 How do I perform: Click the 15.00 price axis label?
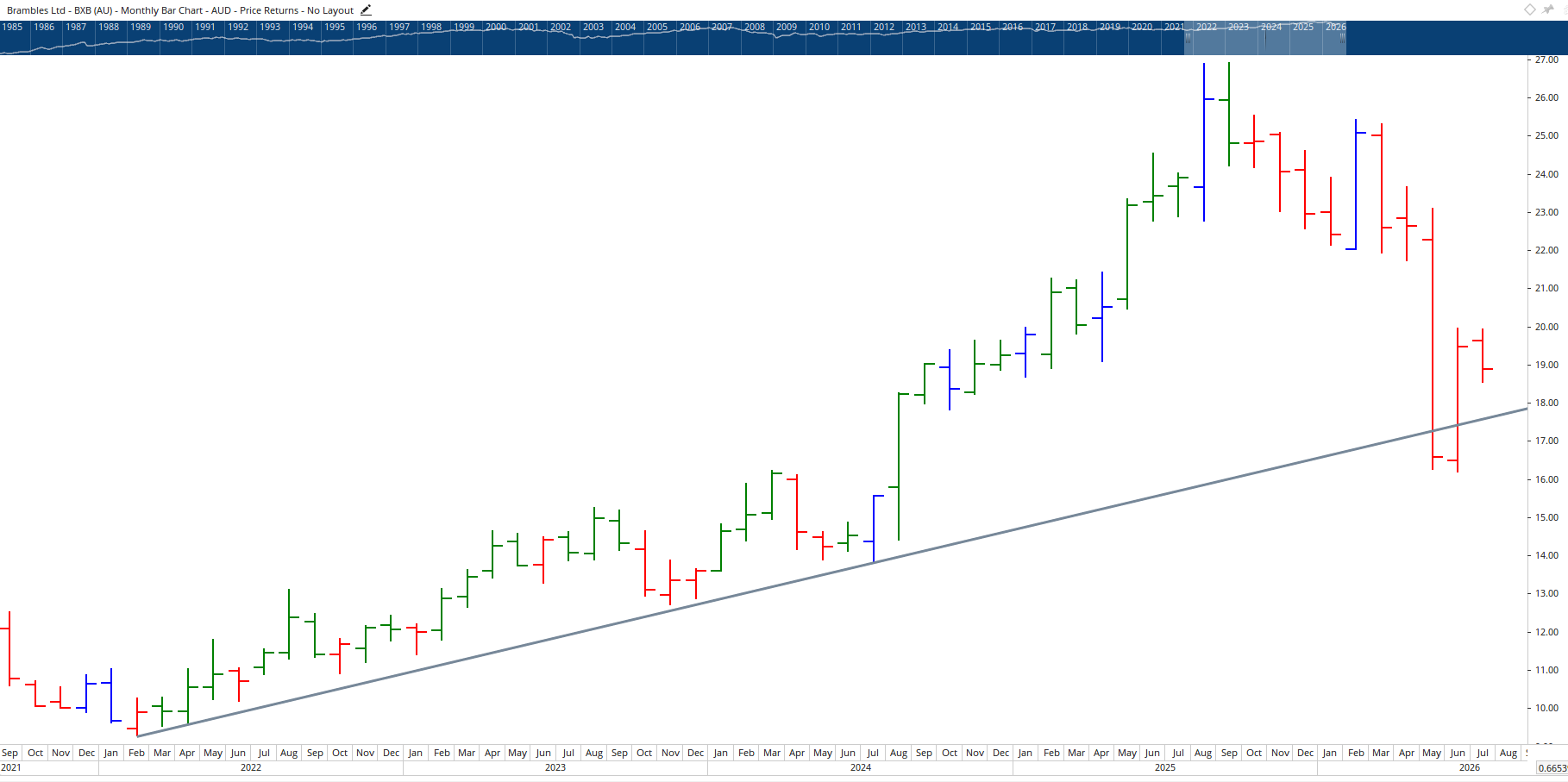[x=1546, y=517]
